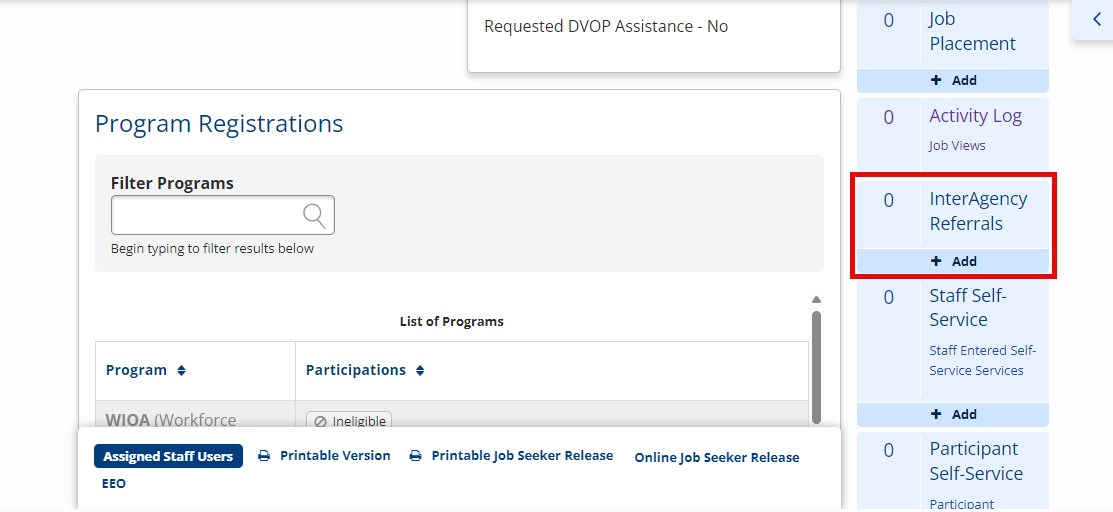Add a Staff Self-Service entry

(953, 414)
